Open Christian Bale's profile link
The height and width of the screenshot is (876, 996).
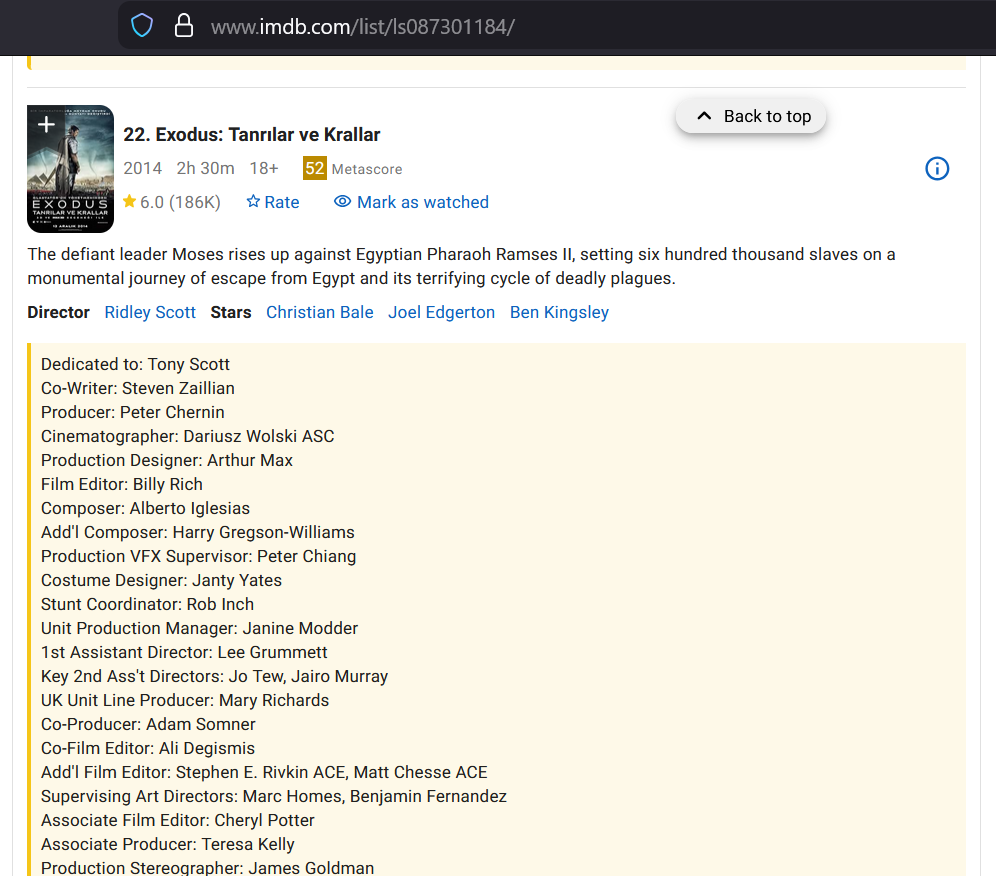click(x=319, y=312)
